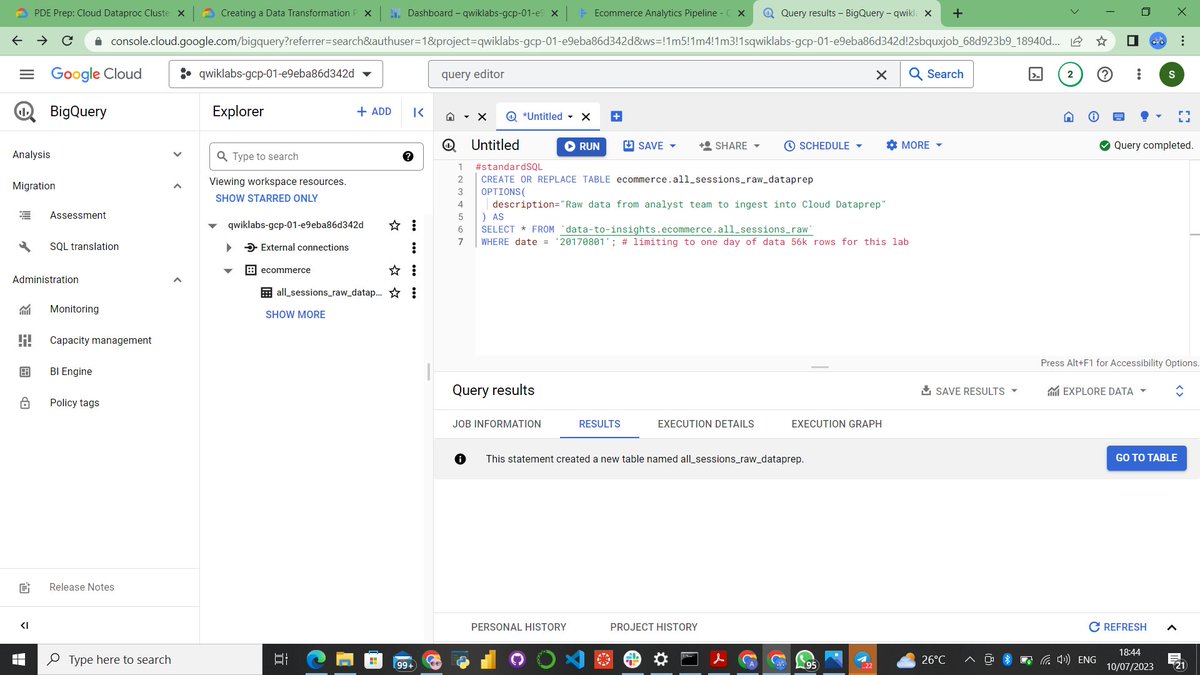The height and width of the screenshot is (675, 1200).
Task: Open the editor info icon
Action: (x=1094, y=116)
